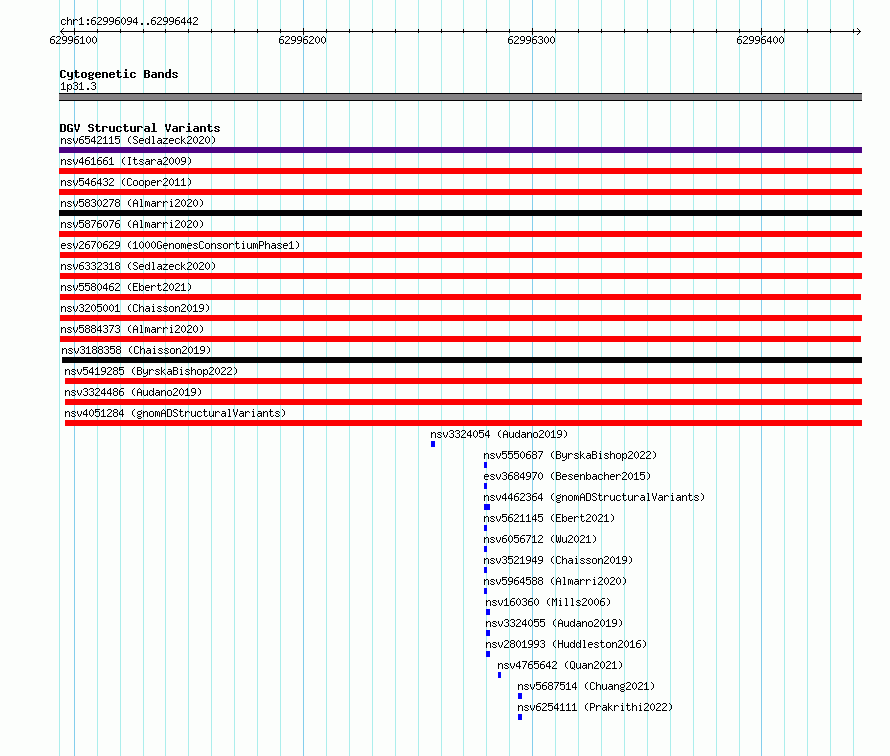The height and width of the screenshot is (756, 890).
Task: Click the black bar under nsv3188358
Action: click(461, 360)
